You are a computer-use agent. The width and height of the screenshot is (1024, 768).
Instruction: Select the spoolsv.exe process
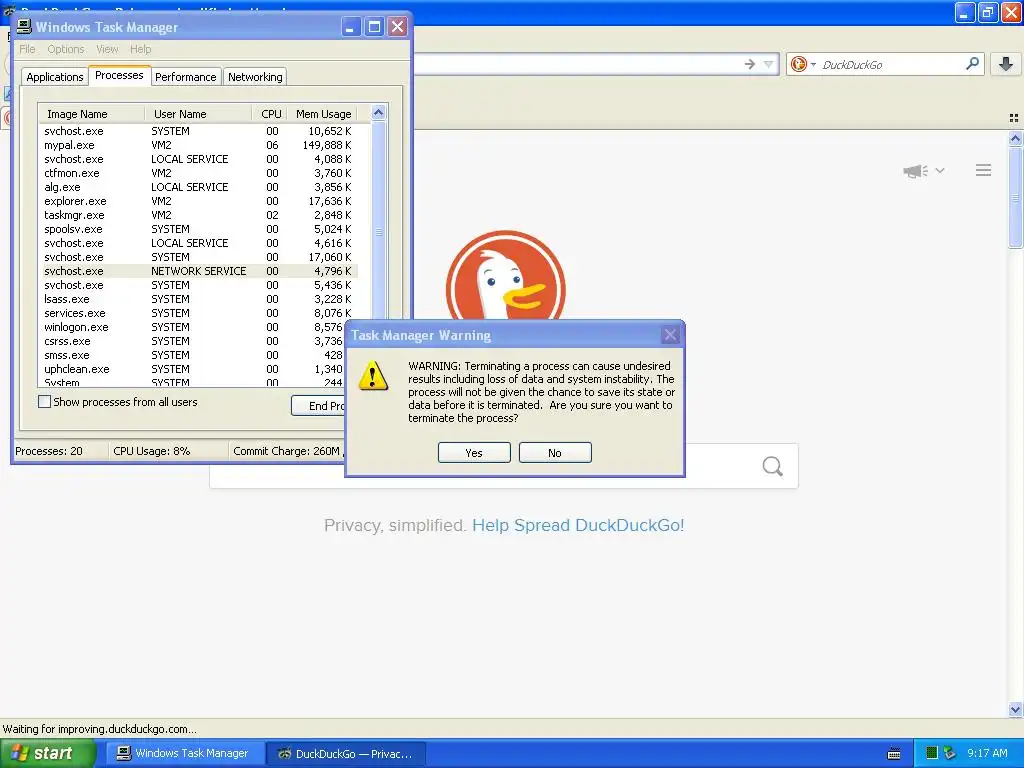click(x=199, y=229)
